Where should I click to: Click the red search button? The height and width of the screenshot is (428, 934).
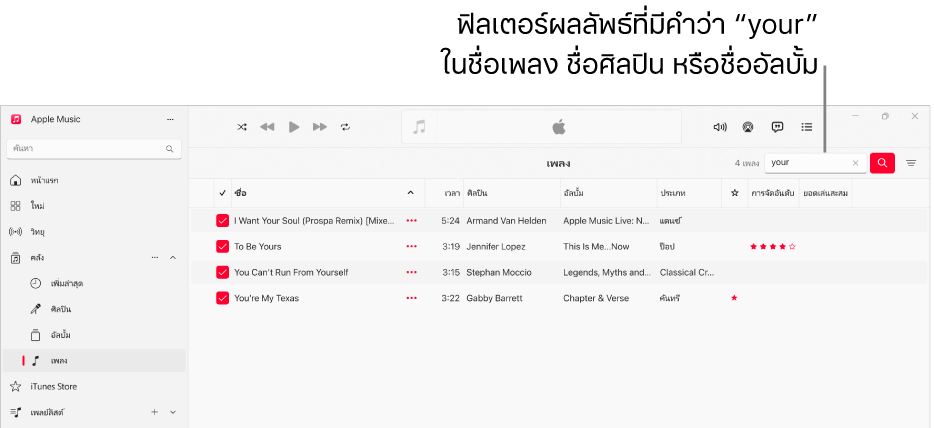(x=882, y=163)
